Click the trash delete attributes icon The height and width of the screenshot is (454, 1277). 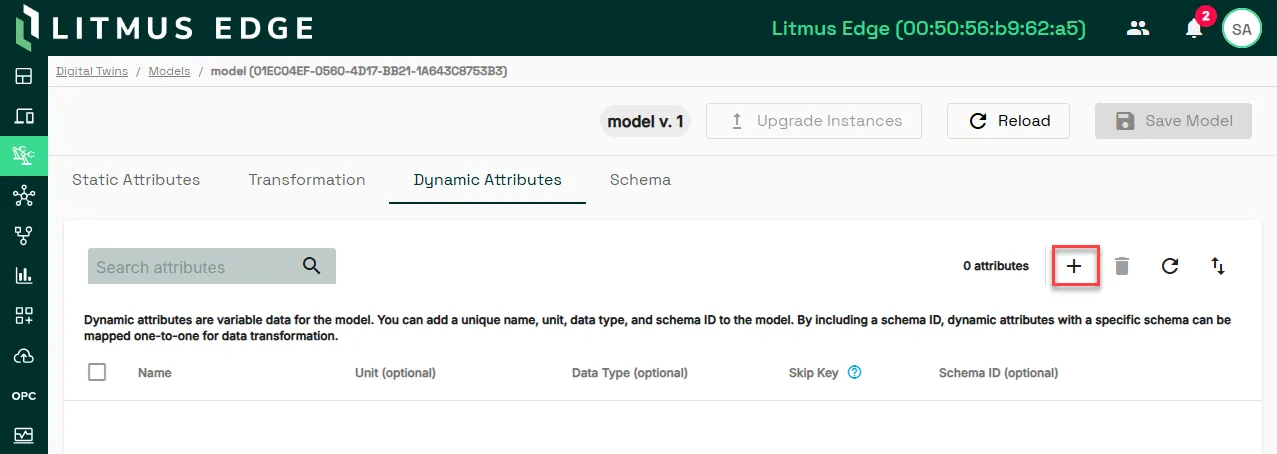[x=1122, y=266]
